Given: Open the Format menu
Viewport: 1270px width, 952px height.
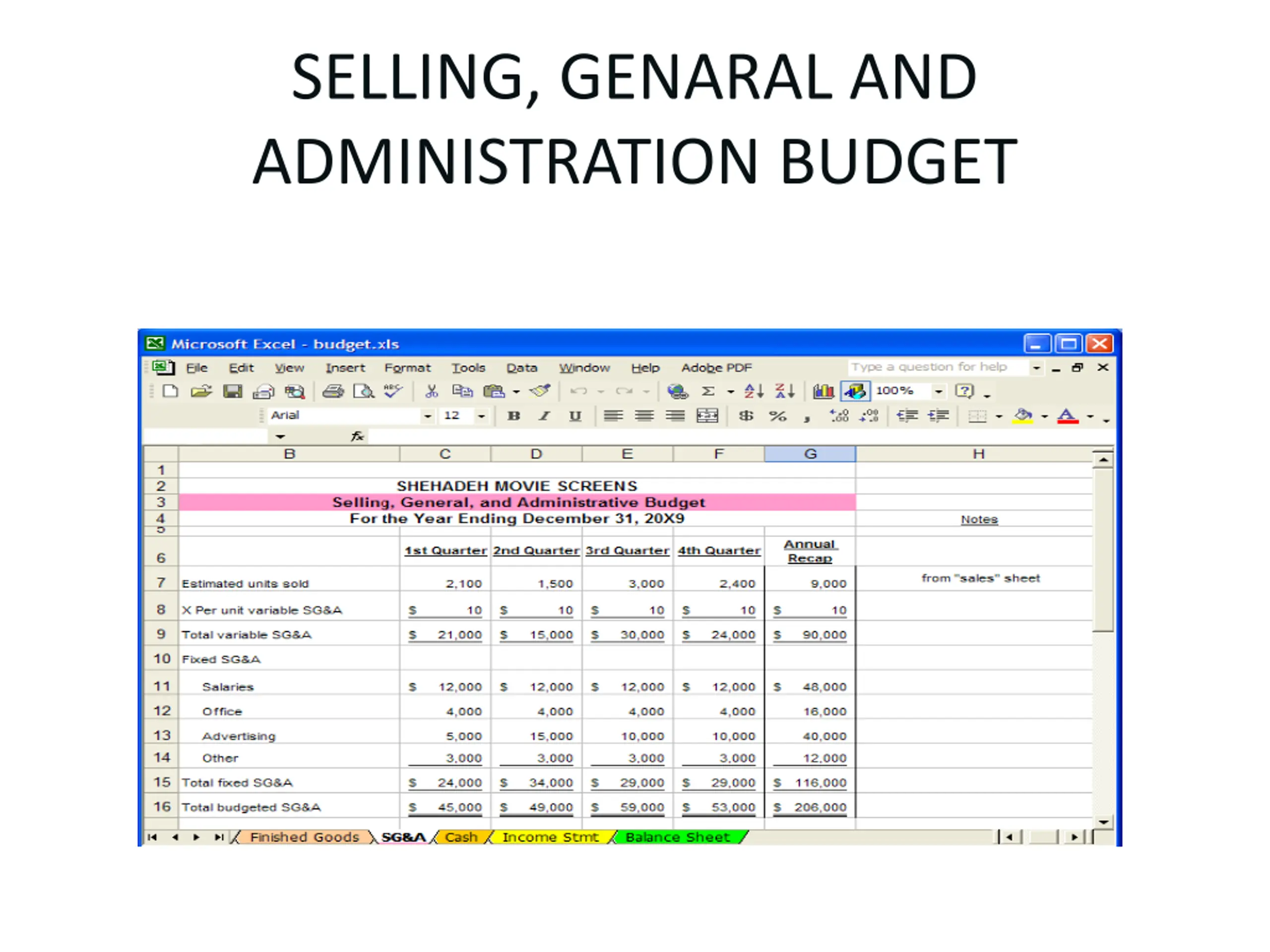Looking at the screenshot, I should pyautogui.click(x=407, y=368).
